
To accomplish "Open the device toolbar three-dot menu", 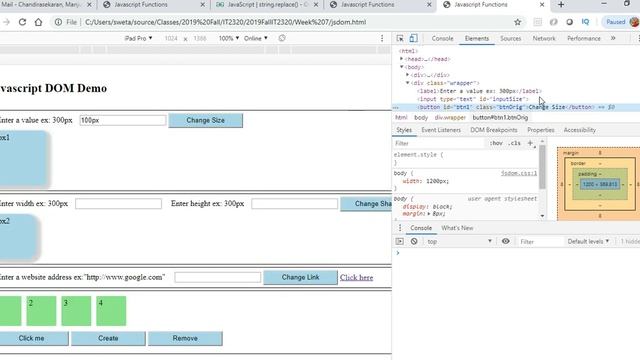I will pos(382,38).
